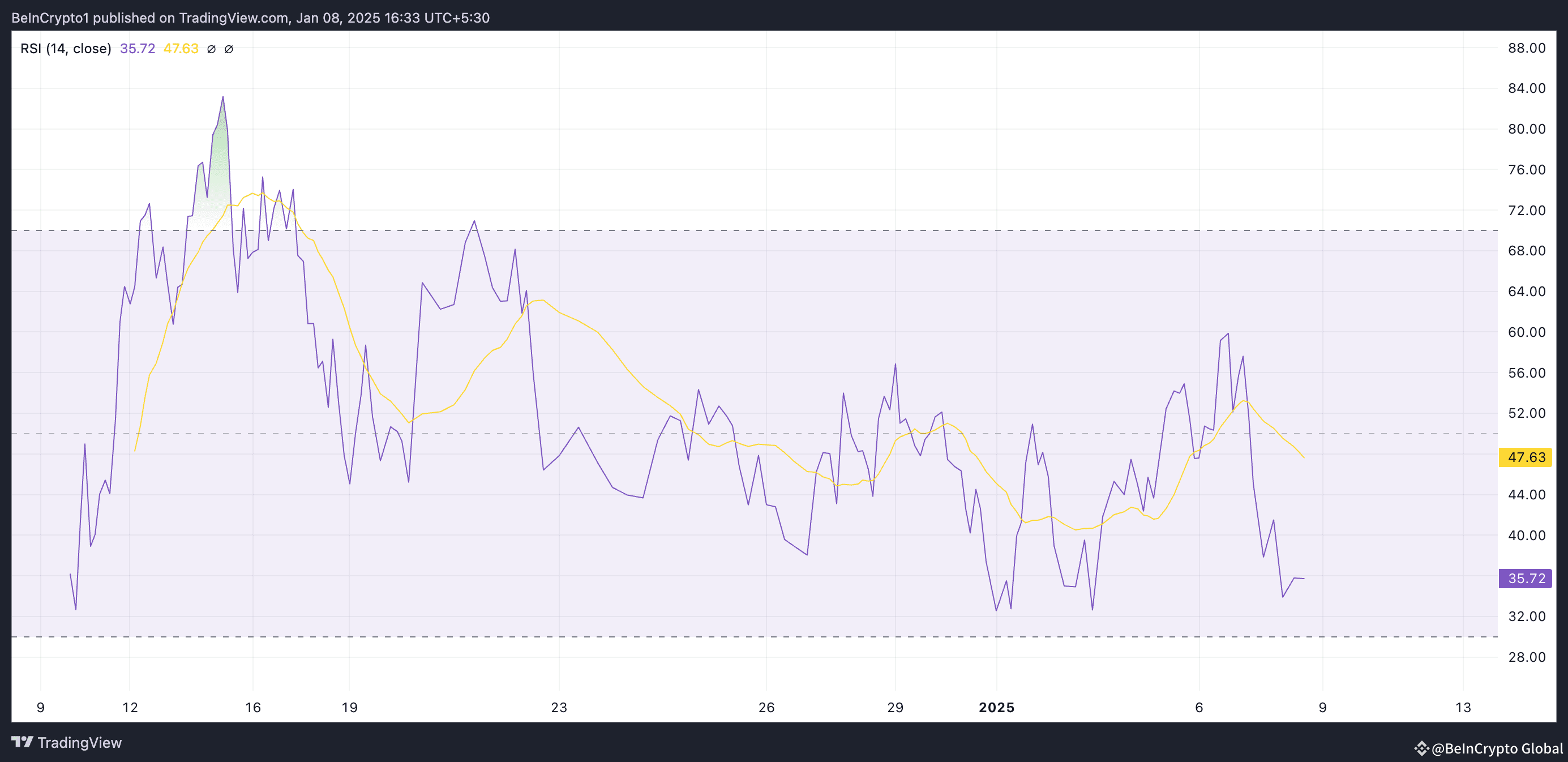Image resolution: width=1568 pixels, height=762 pixels.
Task: Click the purple RSI value 35.72 in legend
Action: (138, 49)
